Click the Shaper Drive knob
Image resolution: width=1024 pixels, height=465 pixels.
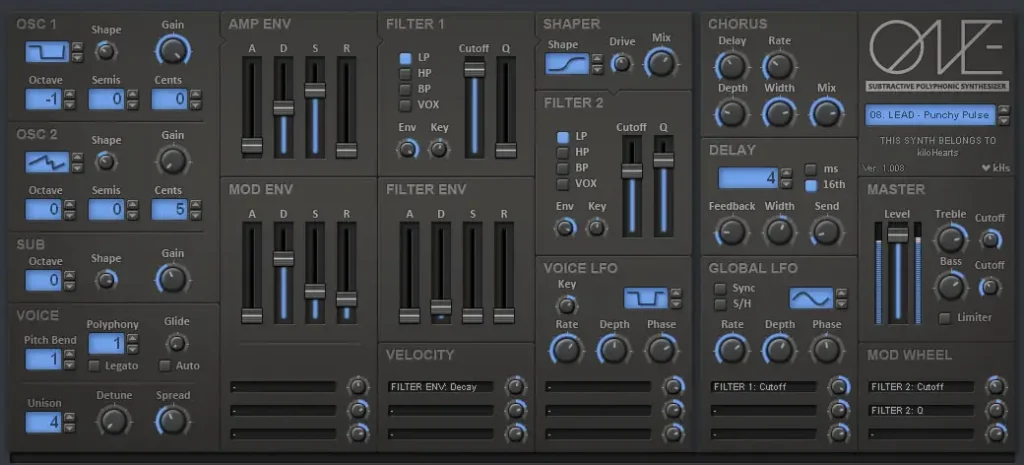point(621,63)
